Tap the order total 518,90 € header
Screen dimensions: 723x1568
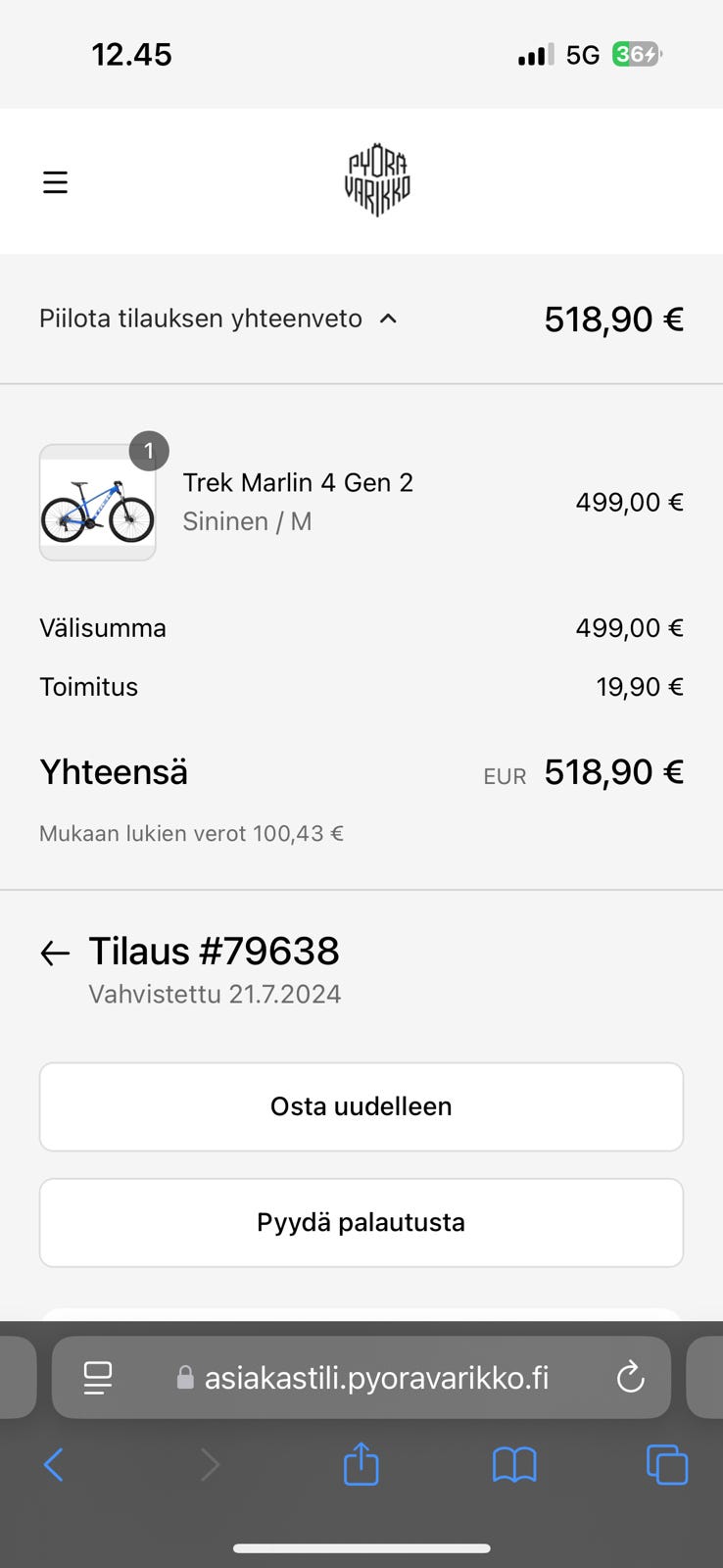613,319
